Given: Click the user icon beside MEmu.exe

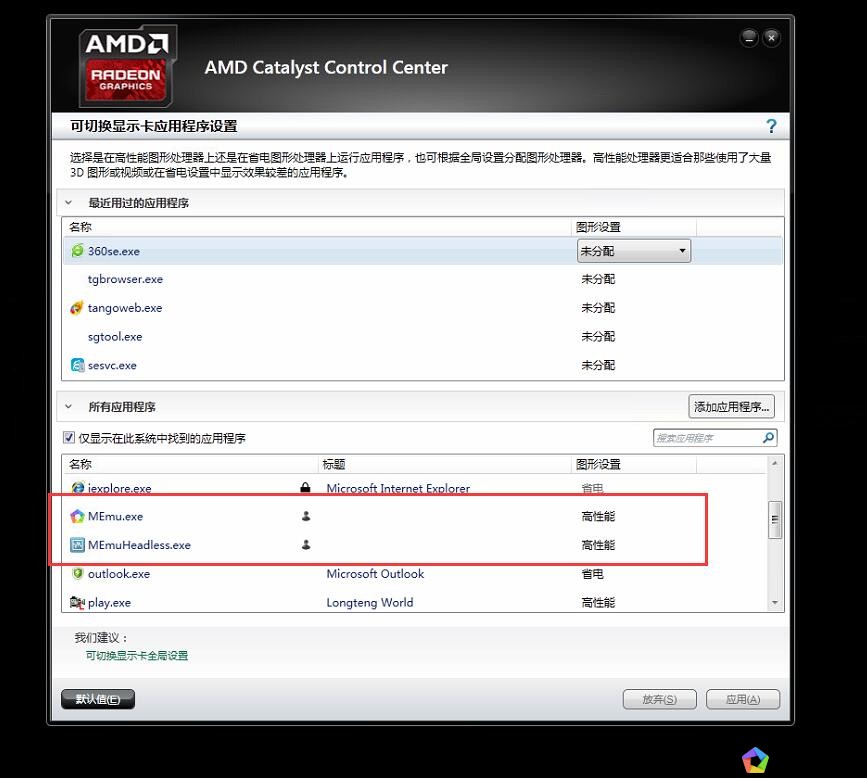Looking at the screenshot, I should 306,516.
